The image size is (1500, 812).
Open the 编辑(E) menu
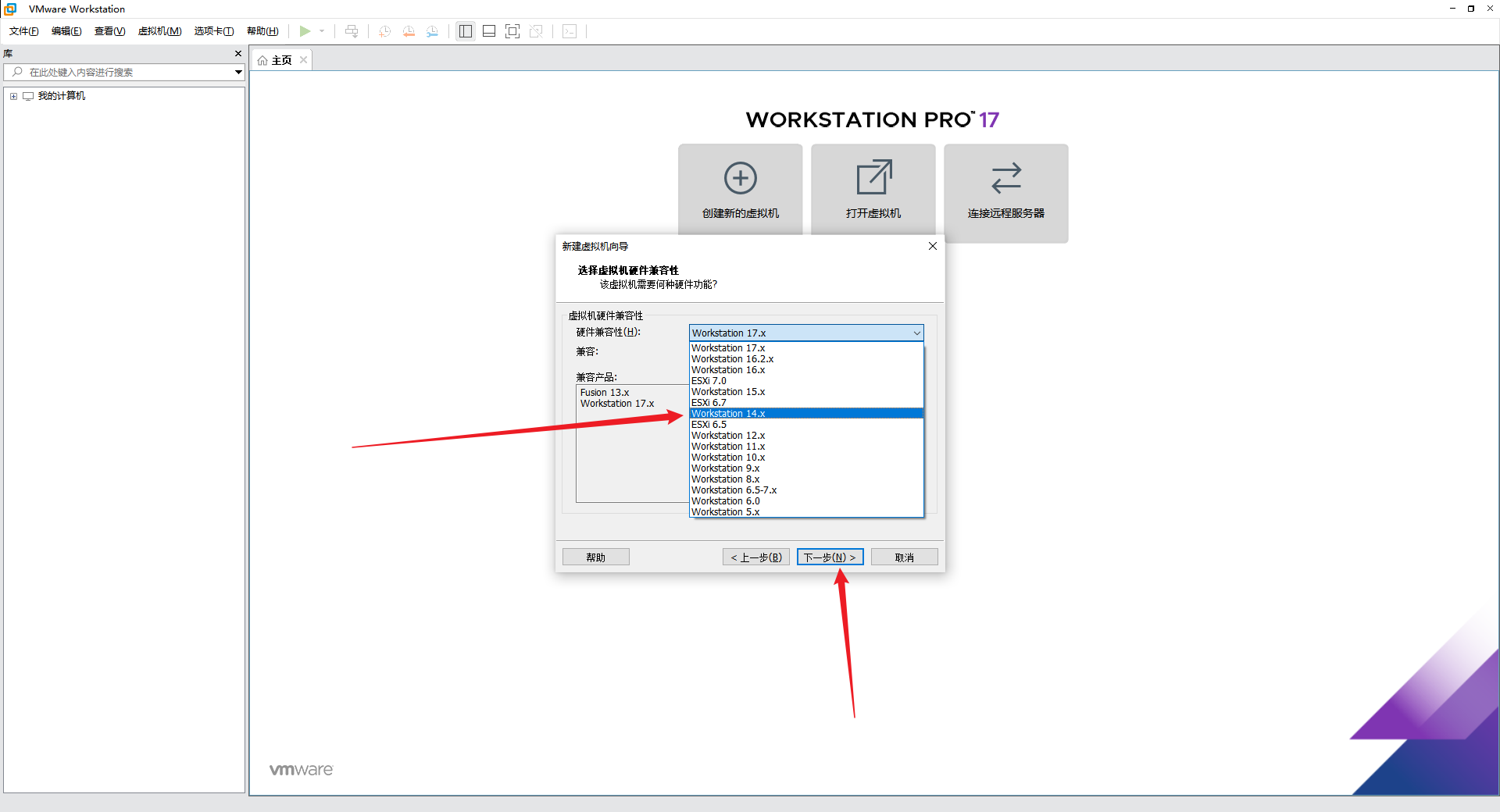66,31
